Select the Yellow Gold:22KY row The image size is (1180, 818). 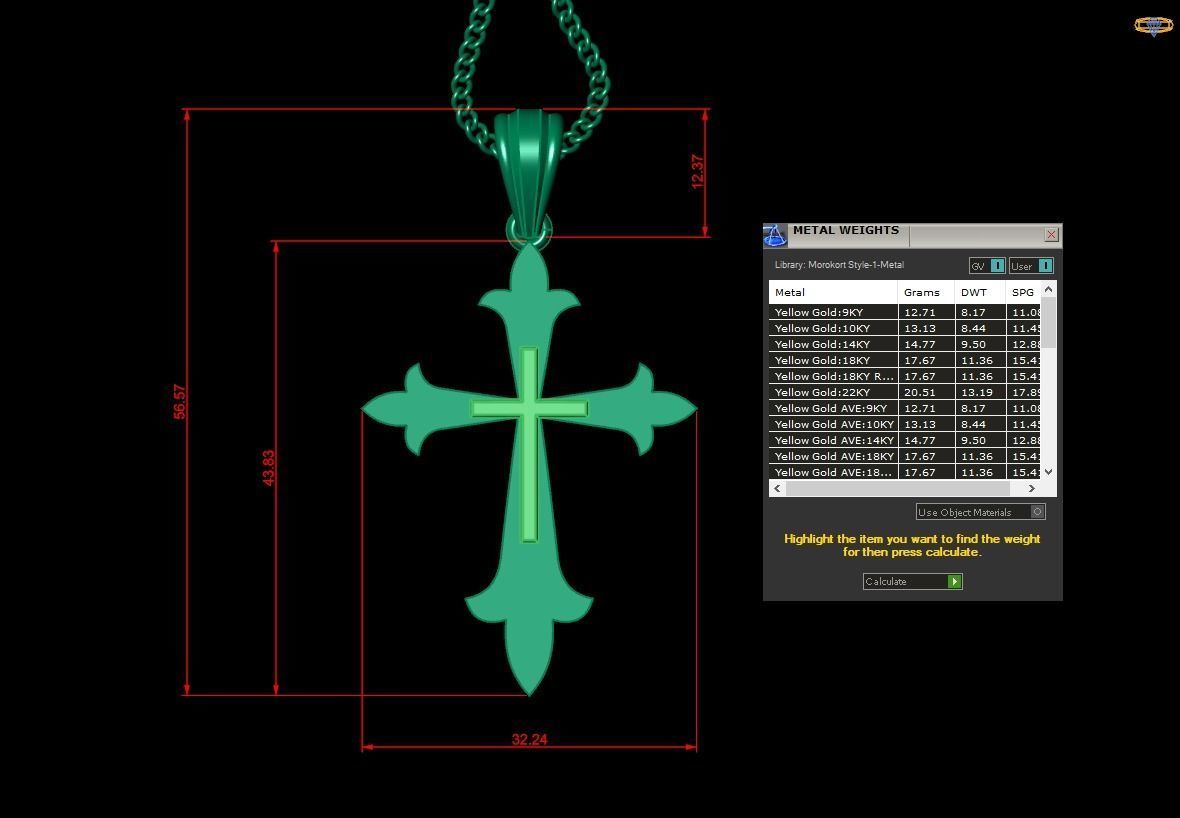tap(905, 392)
